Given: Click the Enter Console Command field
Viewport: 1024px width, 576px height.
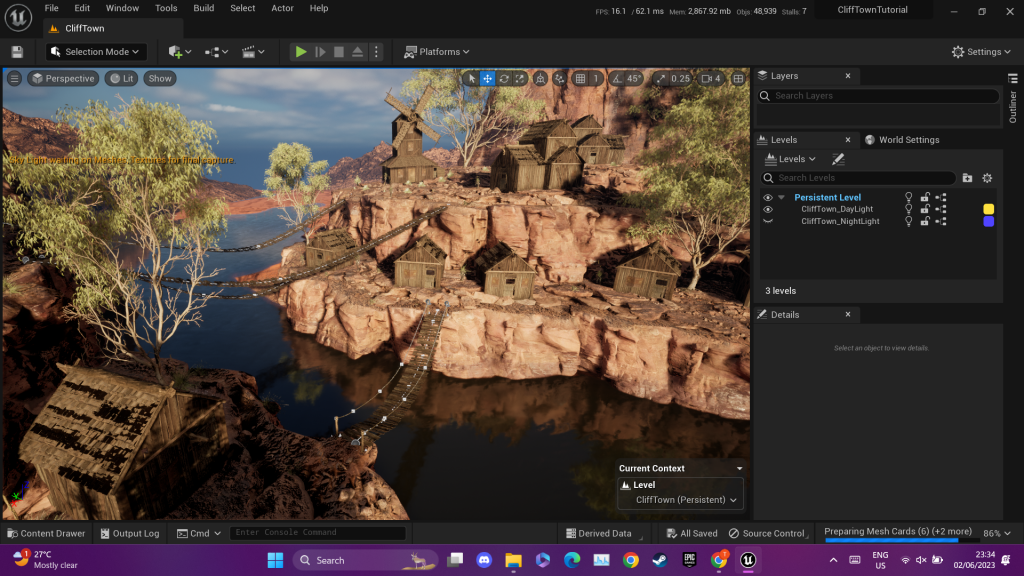Looking at the screenshot, I should [318, 533].
